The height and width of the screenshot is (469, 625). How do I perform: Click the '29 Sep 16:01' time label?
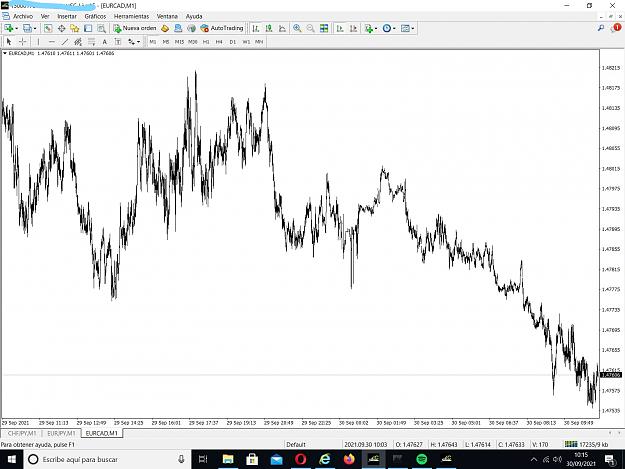[x=166, y=423]
